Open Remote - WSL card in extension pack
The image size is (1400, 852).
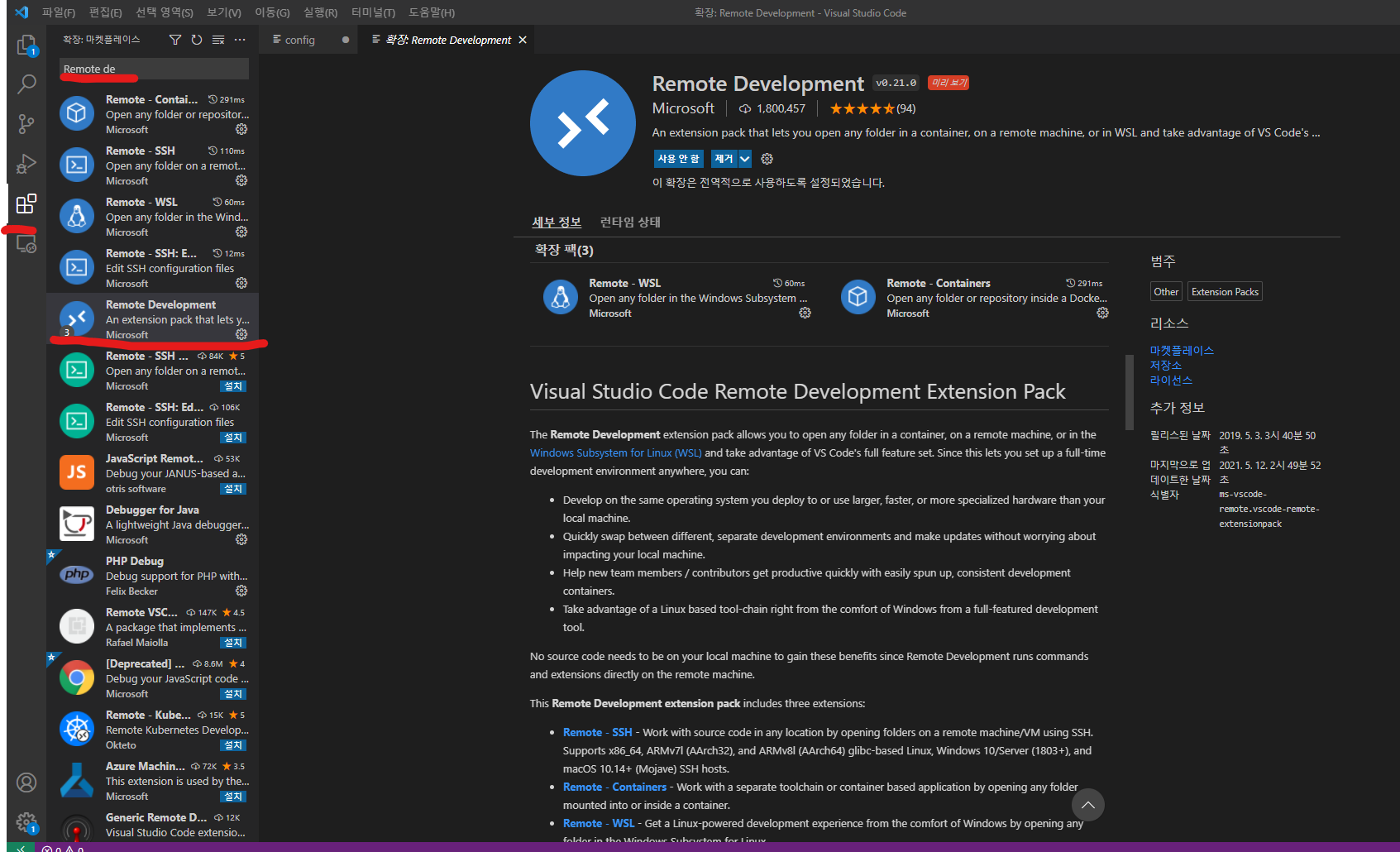pos(676,298)
